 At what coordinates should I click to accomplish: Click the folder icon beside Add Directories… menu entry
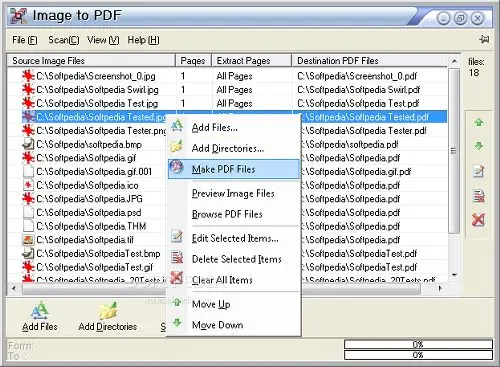coord(177,146)
